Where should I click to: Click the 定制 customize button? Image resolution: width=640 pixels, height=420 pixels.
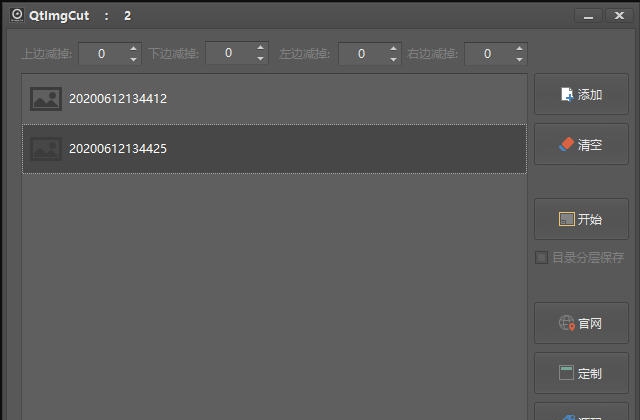coord(581,373)
